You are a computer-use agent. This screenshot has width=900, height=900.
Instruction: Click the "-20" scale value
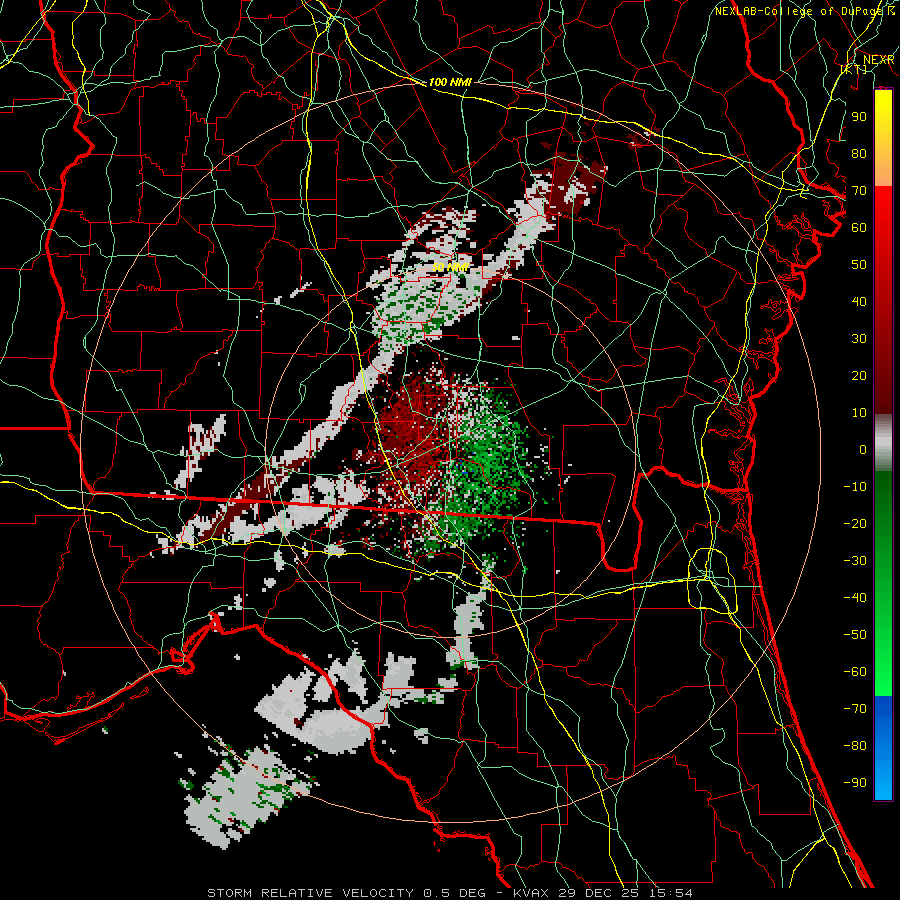coord(855,524)
